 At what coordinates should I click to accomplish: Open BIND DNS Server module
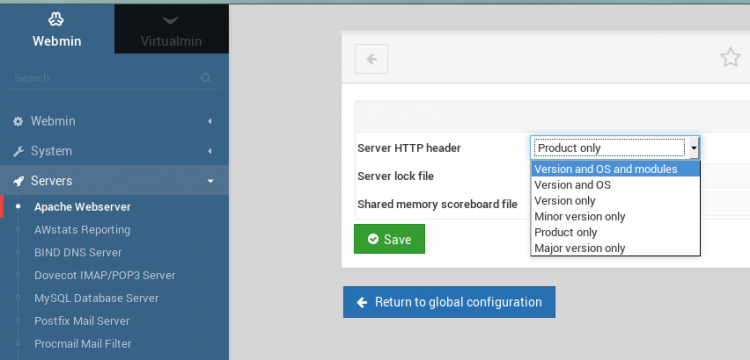pyautogui.click(x=78, y=252)
